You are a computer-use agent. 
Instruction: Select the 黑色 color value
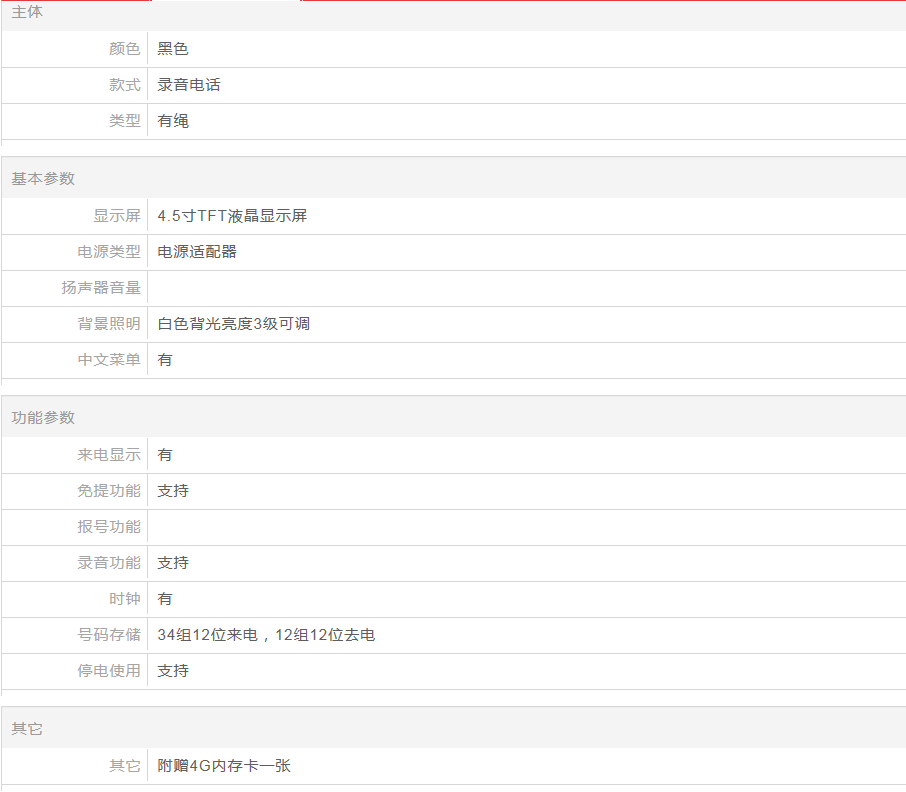tap(173, 49)
